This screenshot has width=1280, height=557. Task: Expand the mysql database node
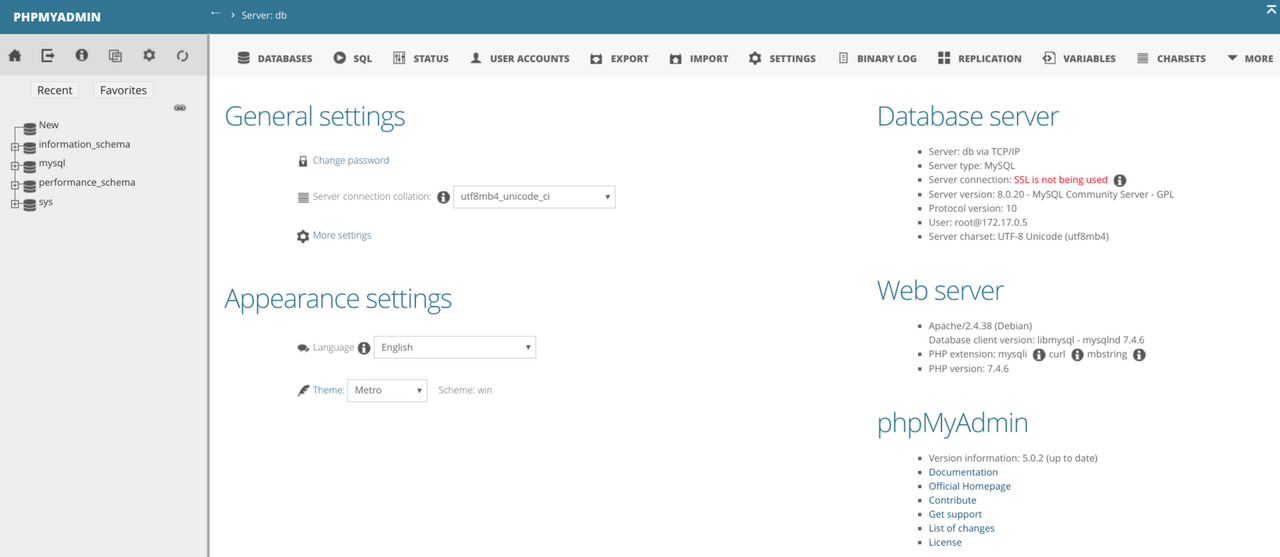pos(15,166)
